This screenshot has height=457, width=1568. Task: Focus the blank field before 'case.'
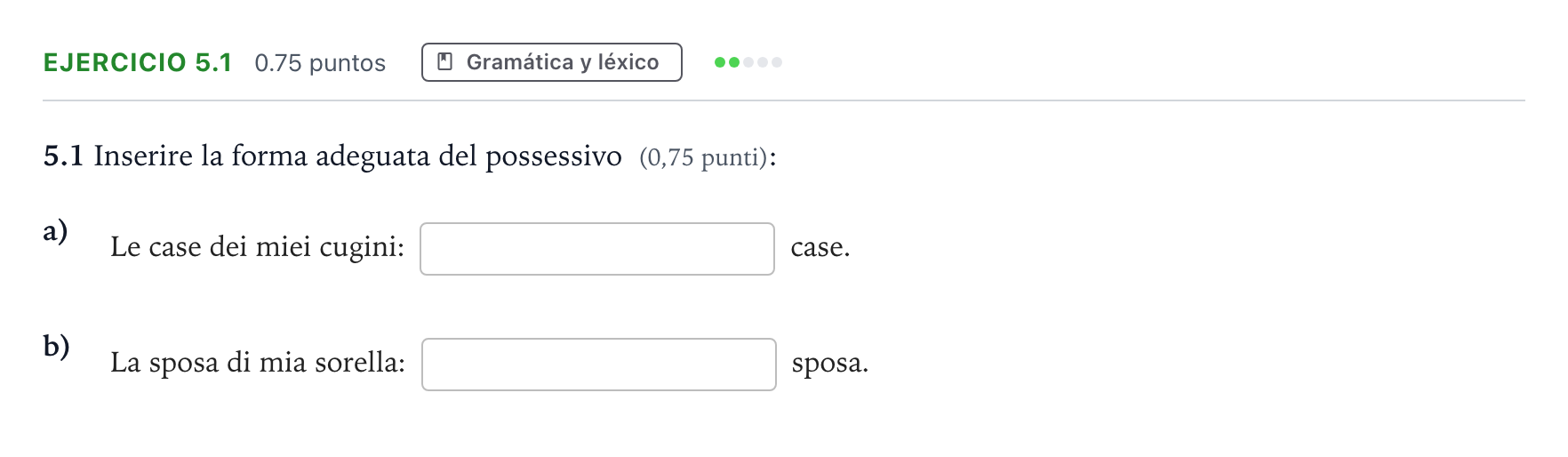point(597,249)
